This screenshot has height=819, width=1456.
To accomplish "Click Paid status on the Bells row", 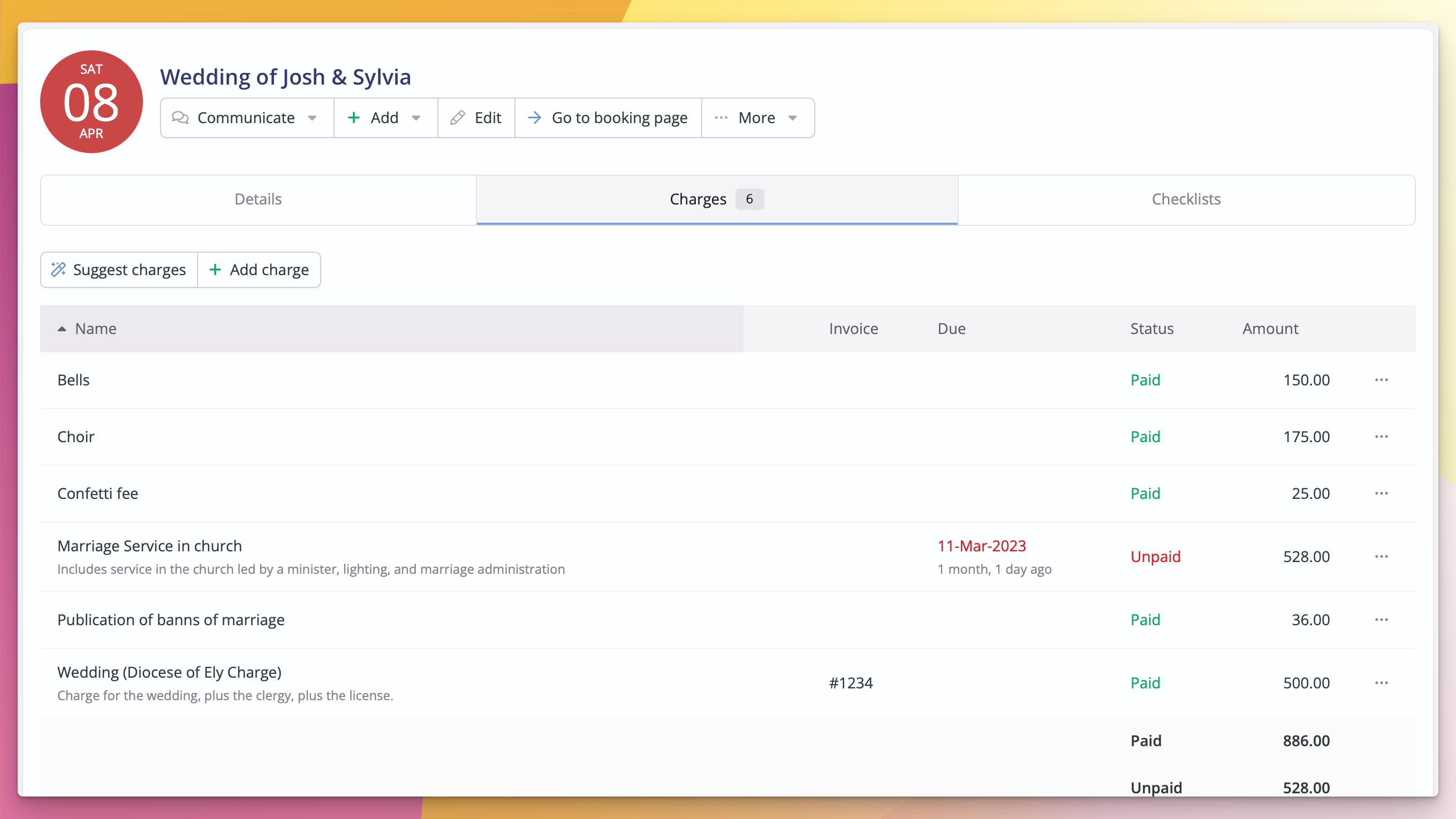I will click(1145, 380).
